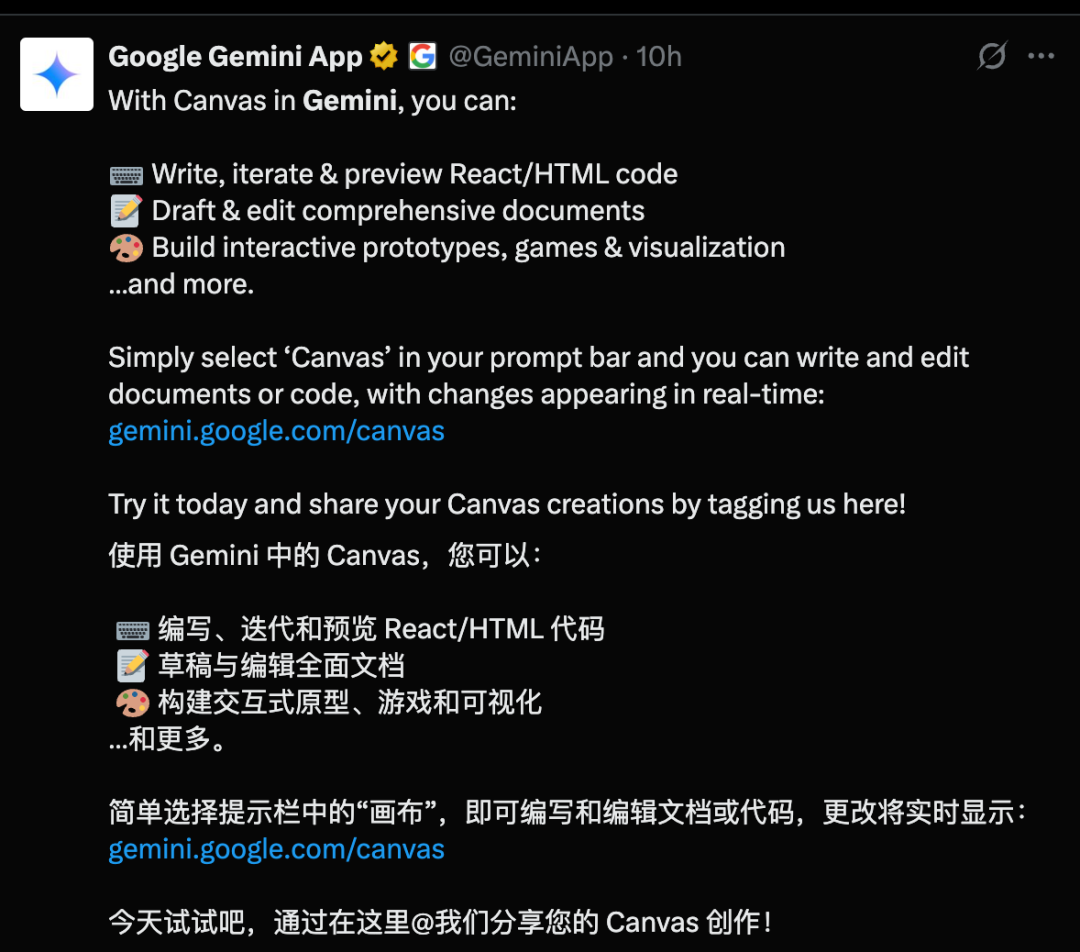
Task: Click the keyboard emoji before 'Write, iterate'
Action: [127, 176]
